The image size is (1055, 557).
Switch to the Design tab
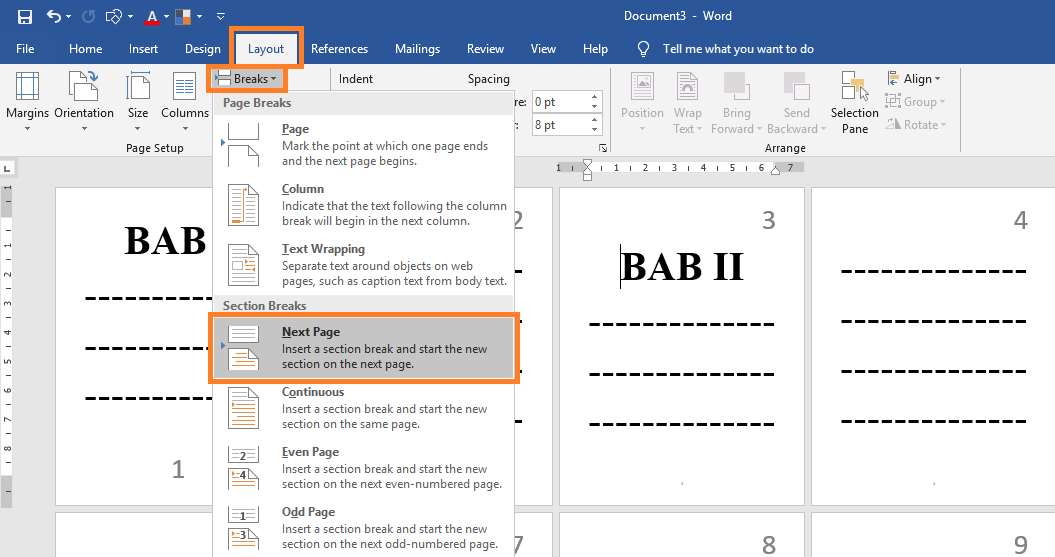point(203,48)
